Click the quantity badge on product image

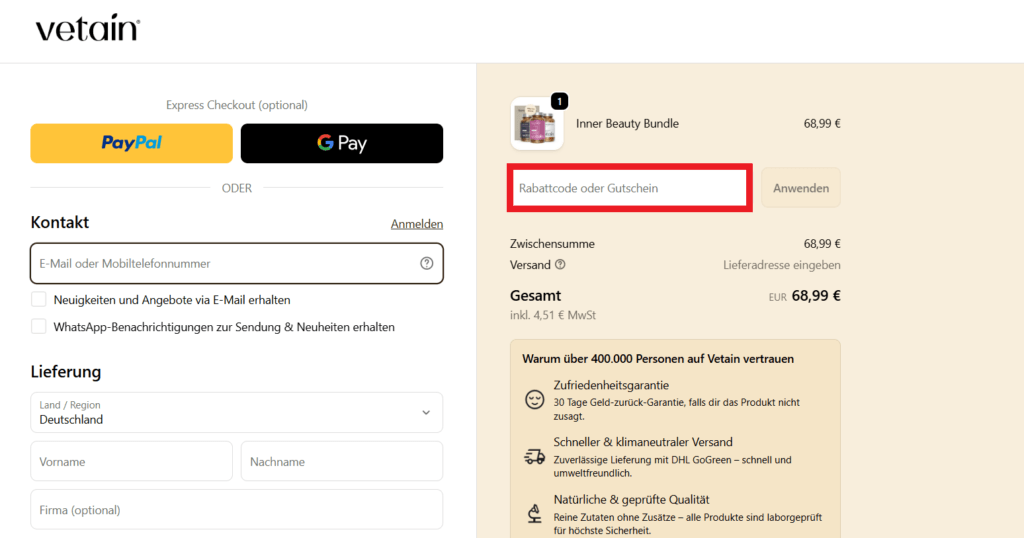560,101
